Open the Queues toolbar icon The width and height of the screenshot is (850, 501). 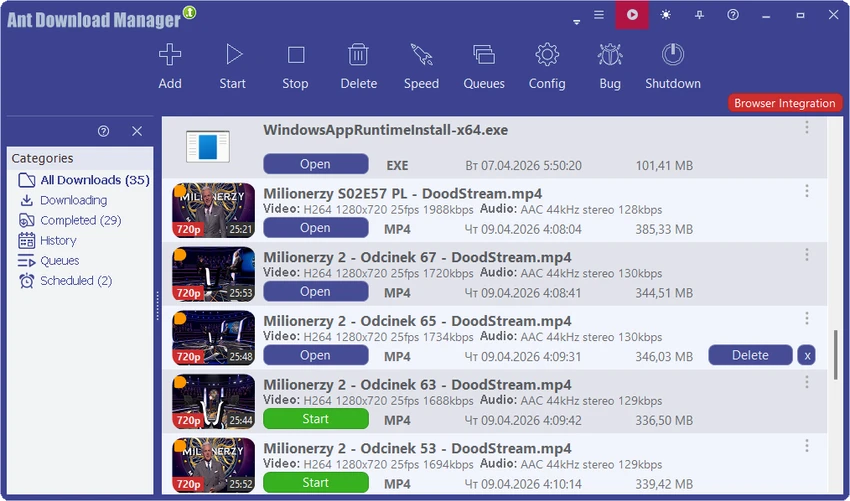click(x=484, y=55)
